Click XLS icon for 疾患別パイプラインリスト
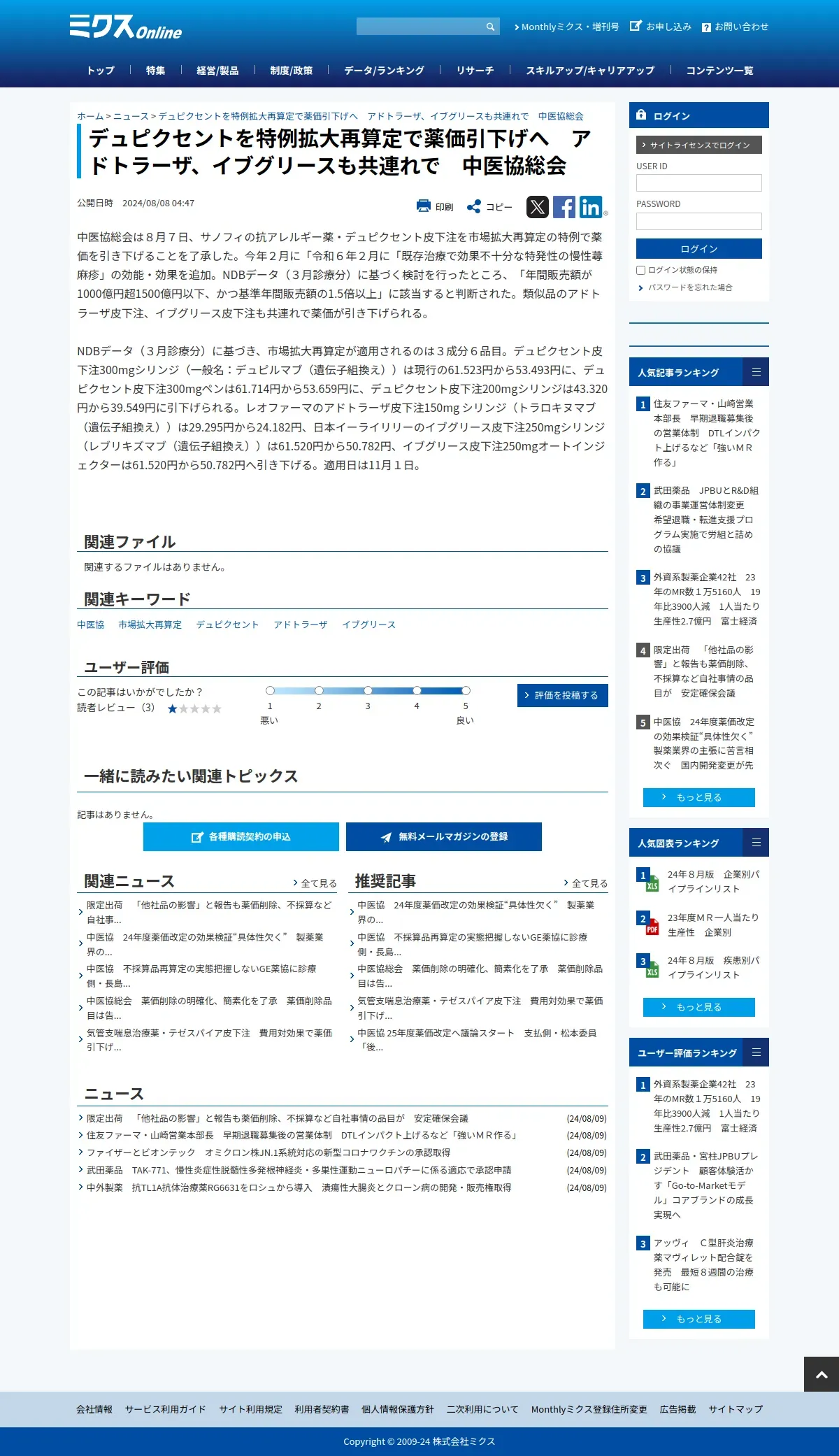Image resolution: width=839 pixels, height=1456 pixels. 652,969
